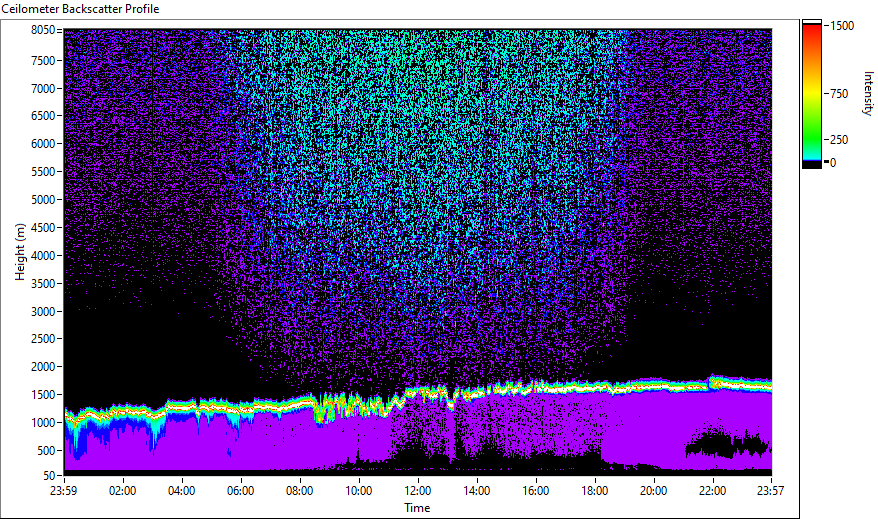Click the 06:00 time axis label
Viewport: 878px width, 519px height.
tap(241, 491)
